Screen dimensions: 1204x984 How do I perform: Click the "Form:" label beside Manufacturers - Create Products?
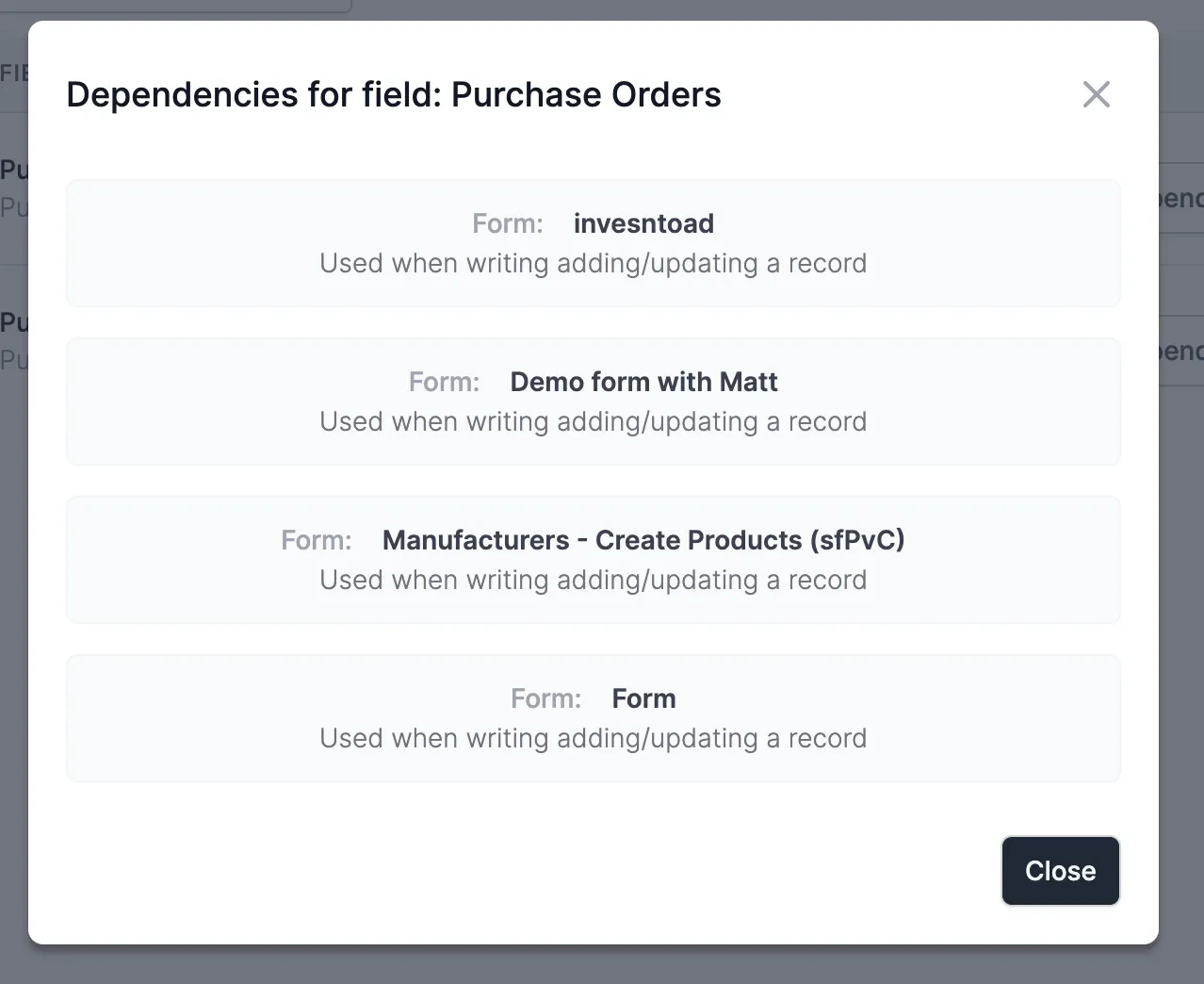coord(317,540)
